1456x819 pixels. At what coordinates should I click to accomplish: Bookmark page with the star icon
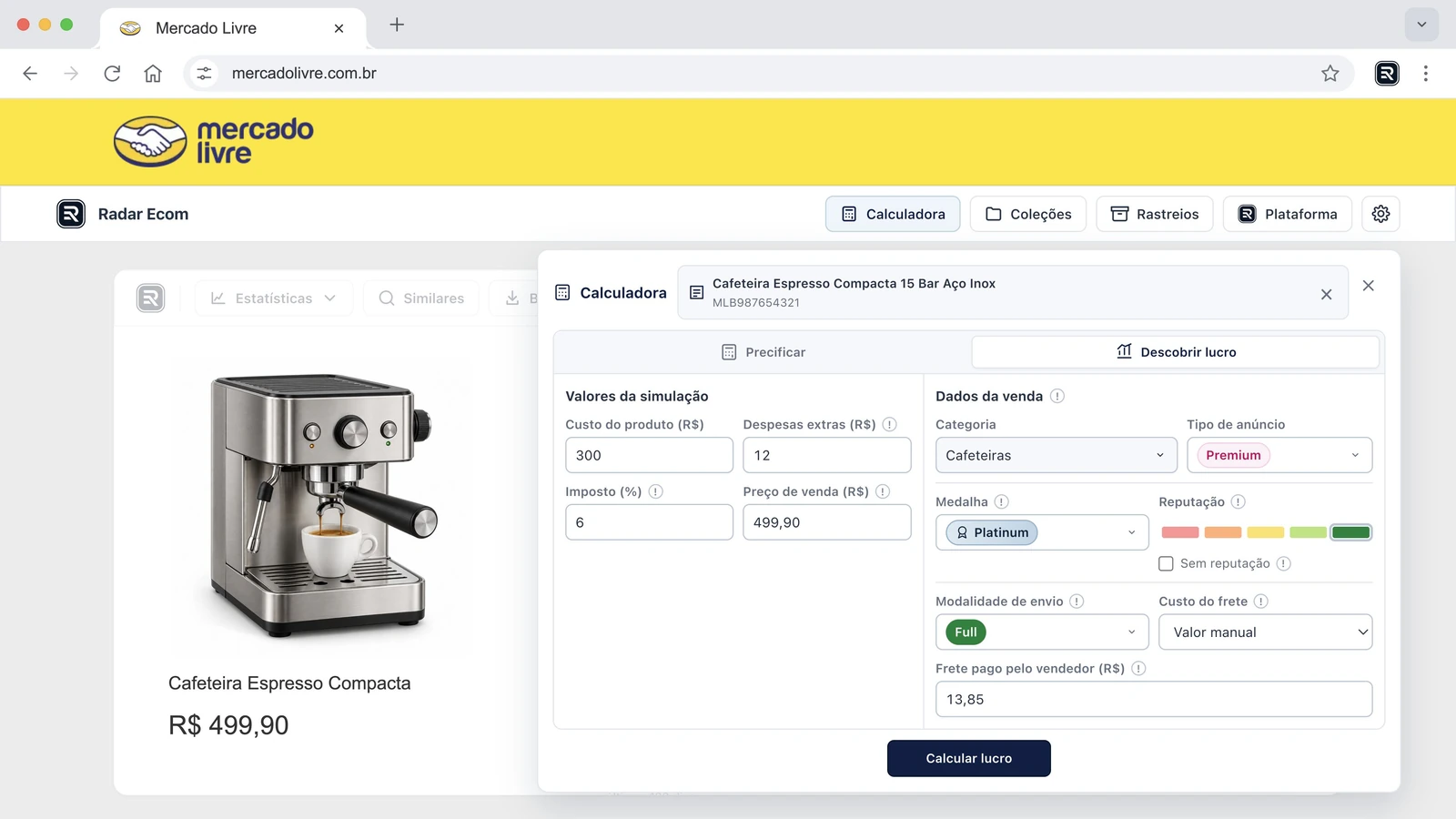(1330, 73)
